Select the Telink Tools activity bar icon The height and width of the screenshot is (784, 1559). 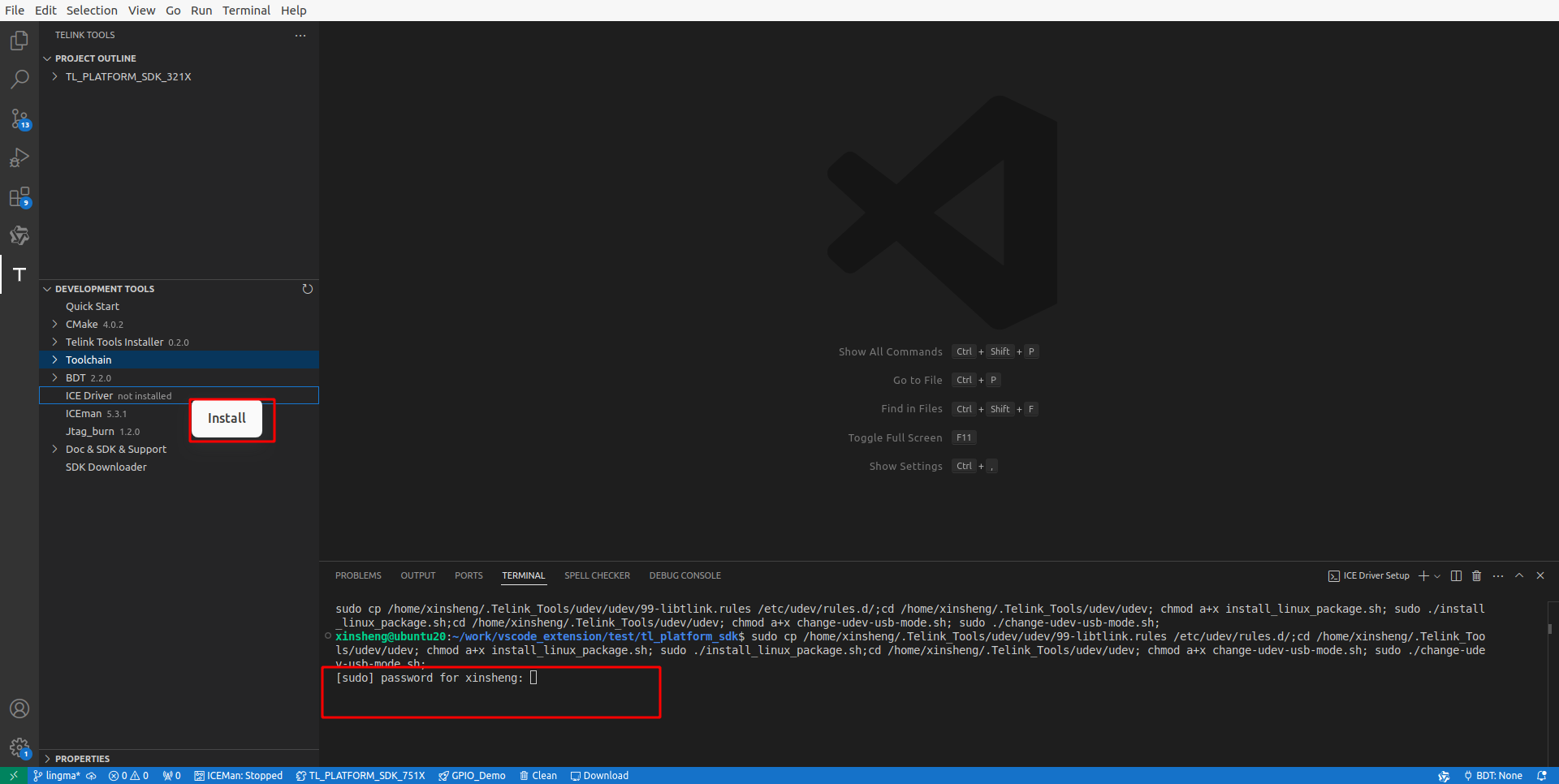coord(19,274)
